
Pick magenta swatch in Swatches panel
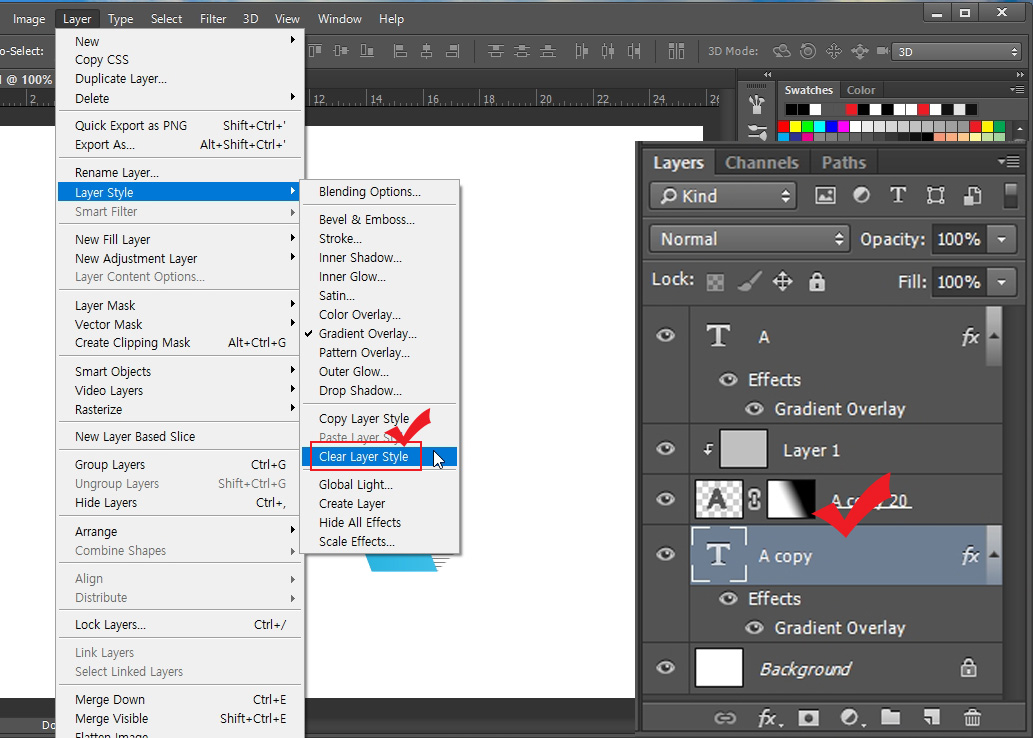click(x=843, y=127)
